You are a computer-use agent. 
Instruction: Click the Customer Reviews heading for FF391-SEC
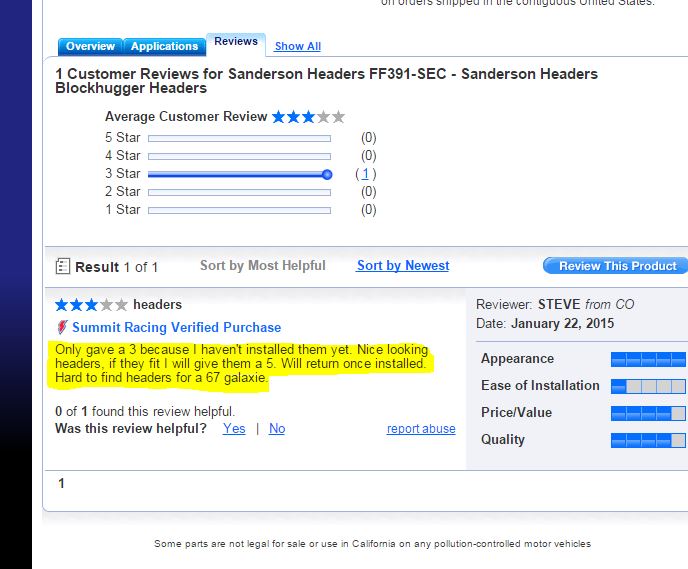[326, 81]
